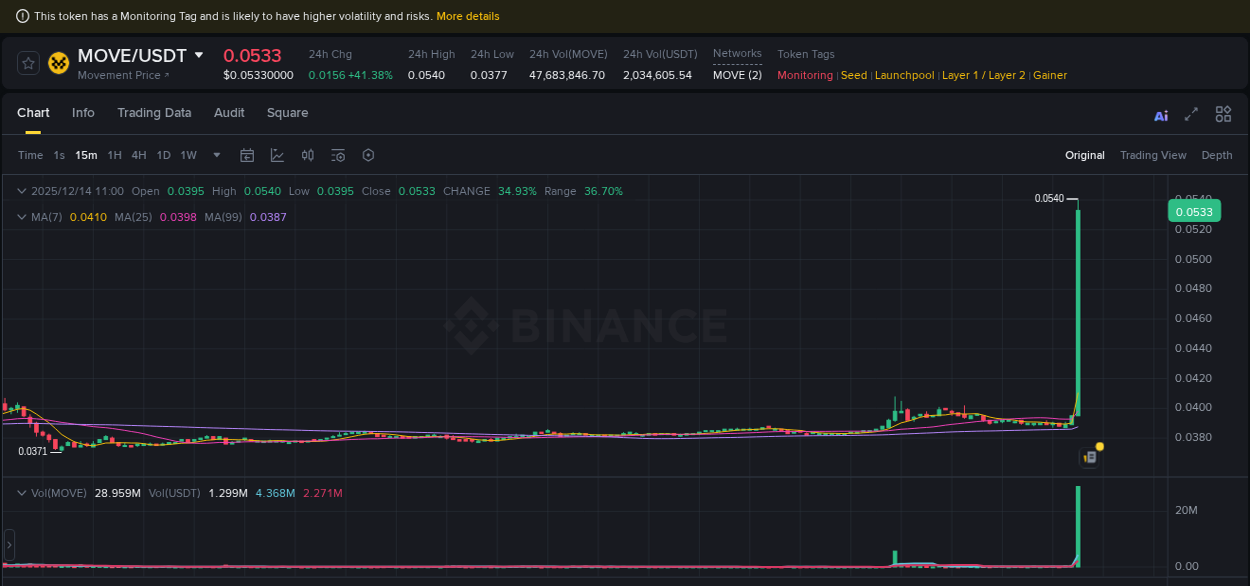Open the MOVE/USDT pair selector dropdown
This screenshot has width=1250, height=586.
[200, 56]
